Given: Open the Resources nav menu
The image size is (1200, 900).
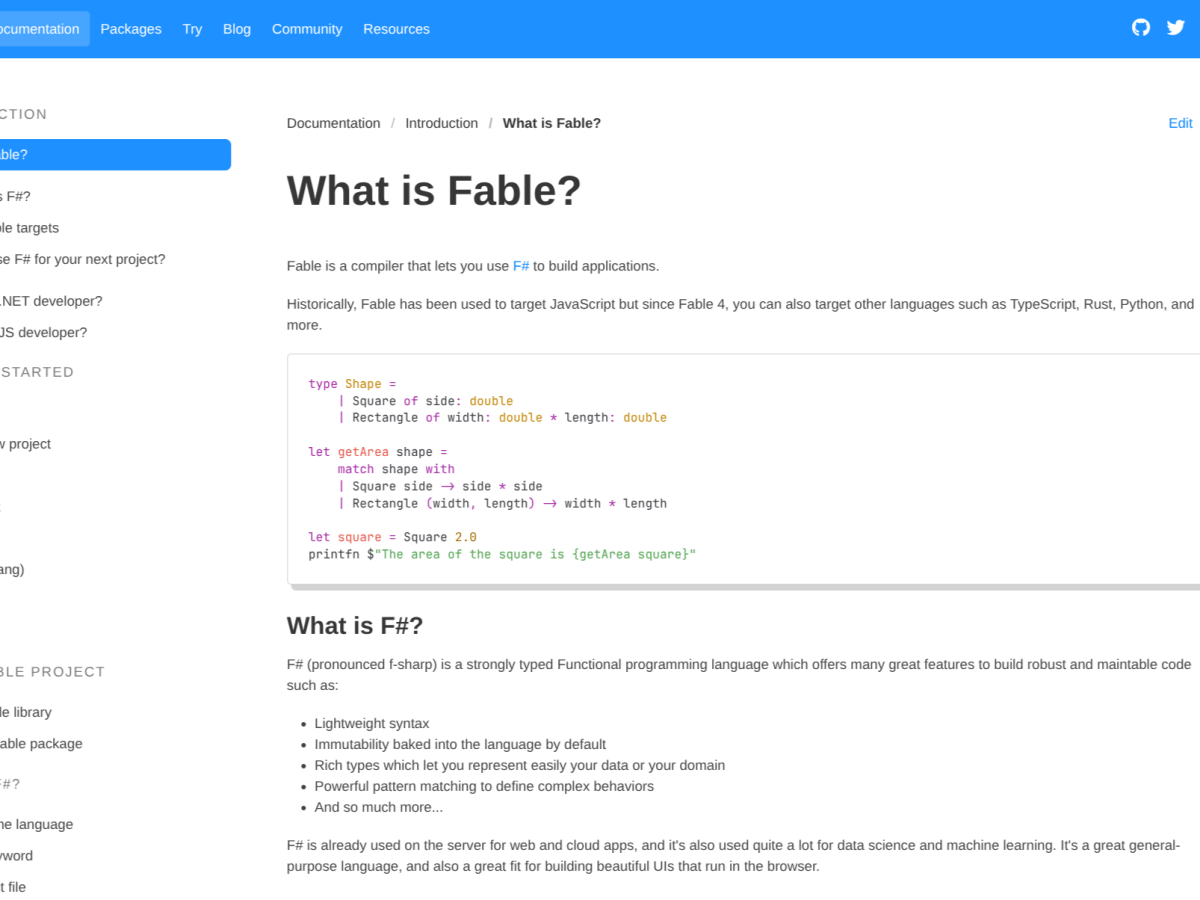Looking at the screenshot, I should pos(396,29).
